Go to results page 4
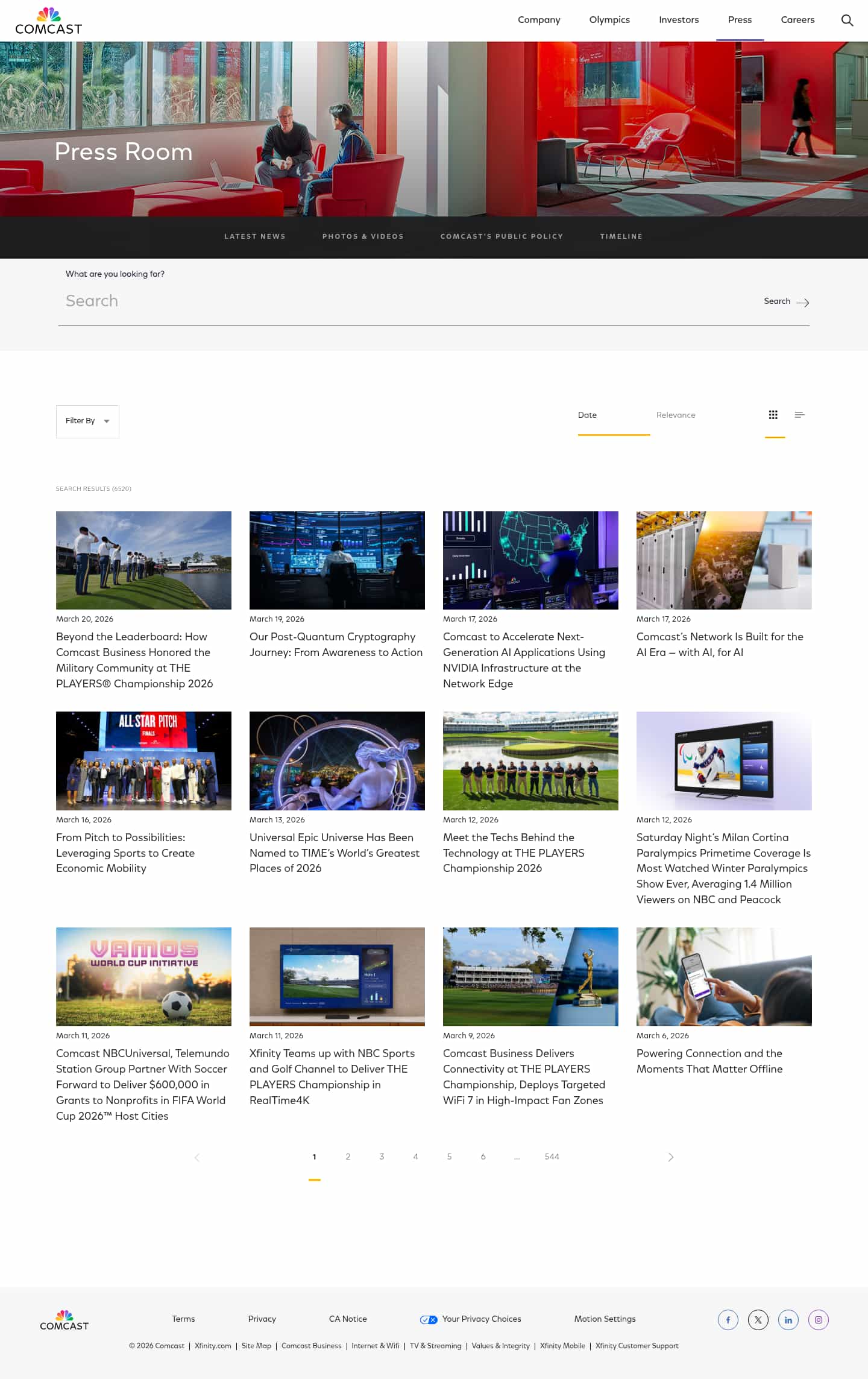 [x=415, y=1157]
